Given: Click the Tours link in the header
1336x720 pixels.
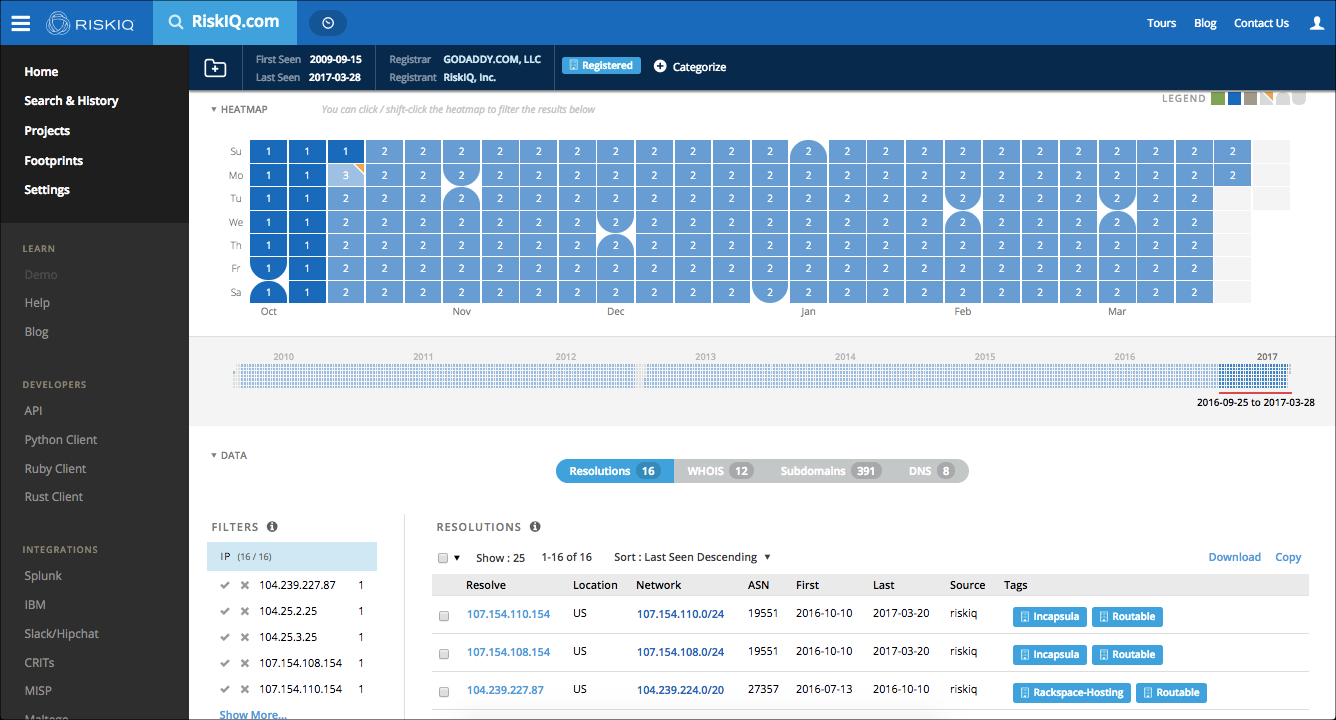Looking at the screenshot, I should 1161,23.
